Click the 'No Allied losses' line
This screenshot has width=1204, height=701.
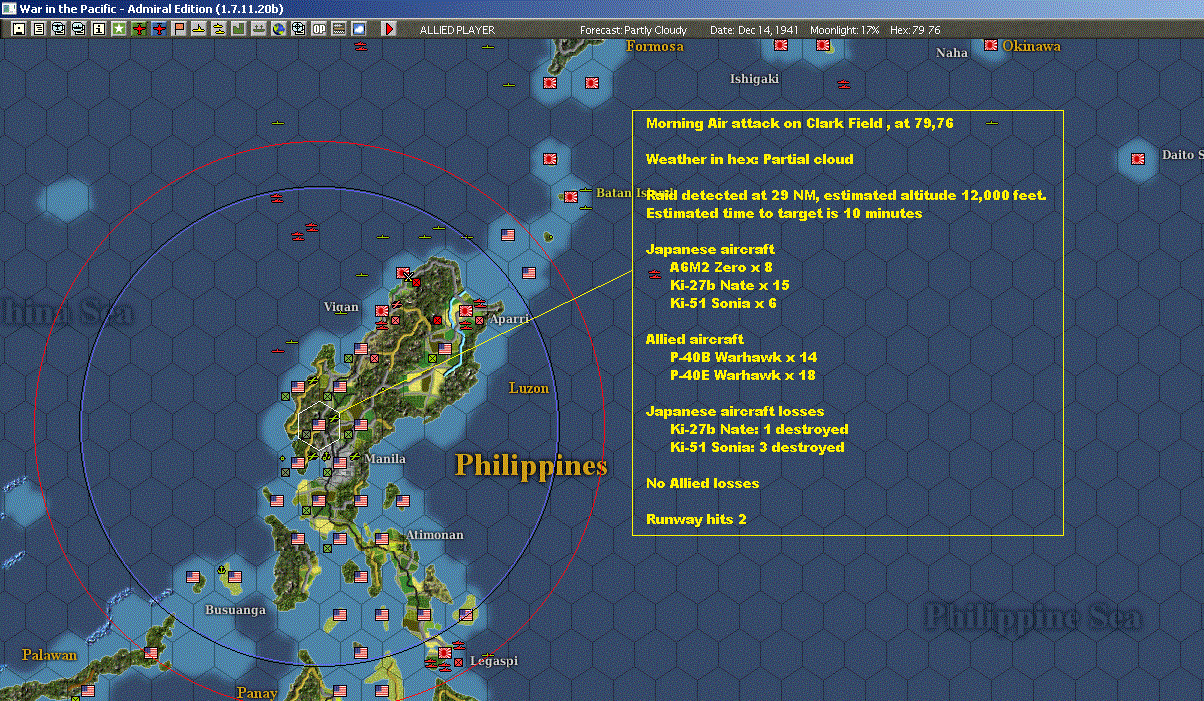pyautogui.click(x=702, y=483)
